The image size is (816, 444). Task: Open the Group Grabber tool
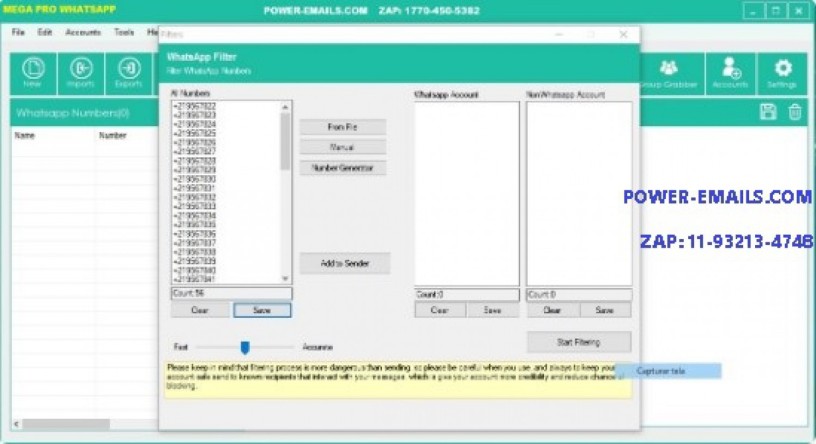click(x=669, y=73)
